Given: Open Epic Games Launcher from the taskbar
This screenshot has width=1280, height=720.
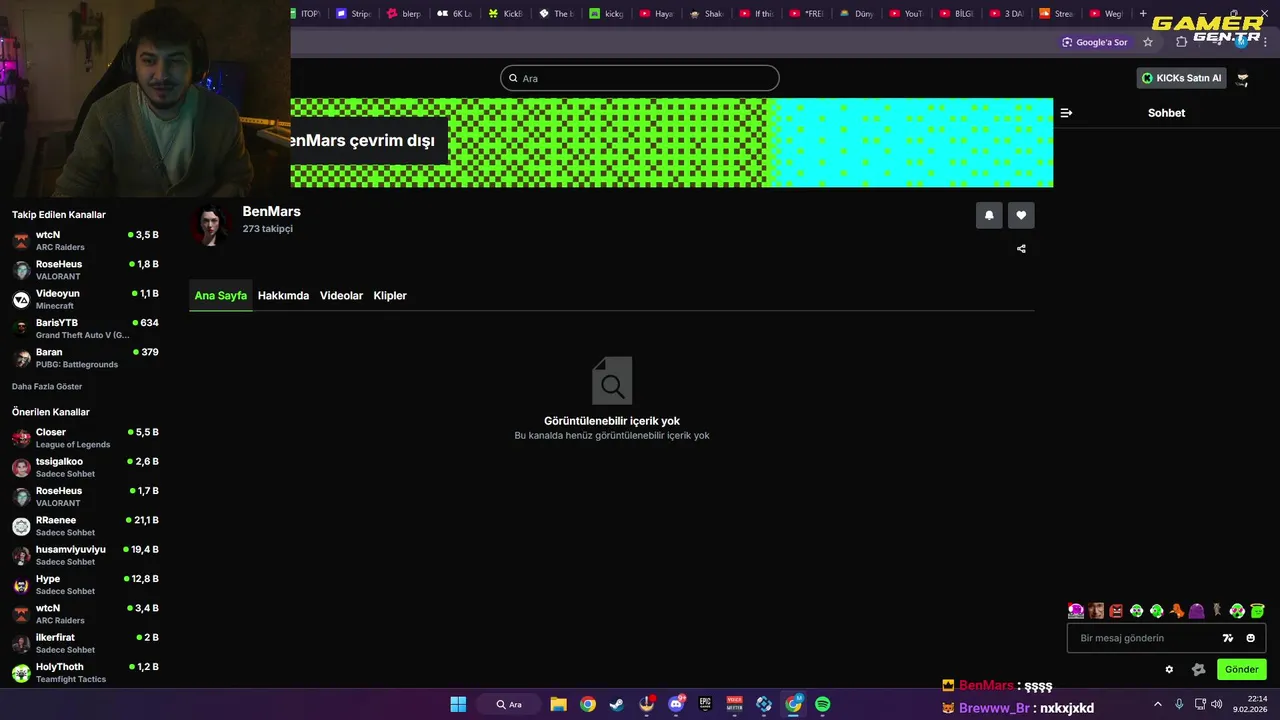Looking at the screenshot, I should tap(705, 704).
